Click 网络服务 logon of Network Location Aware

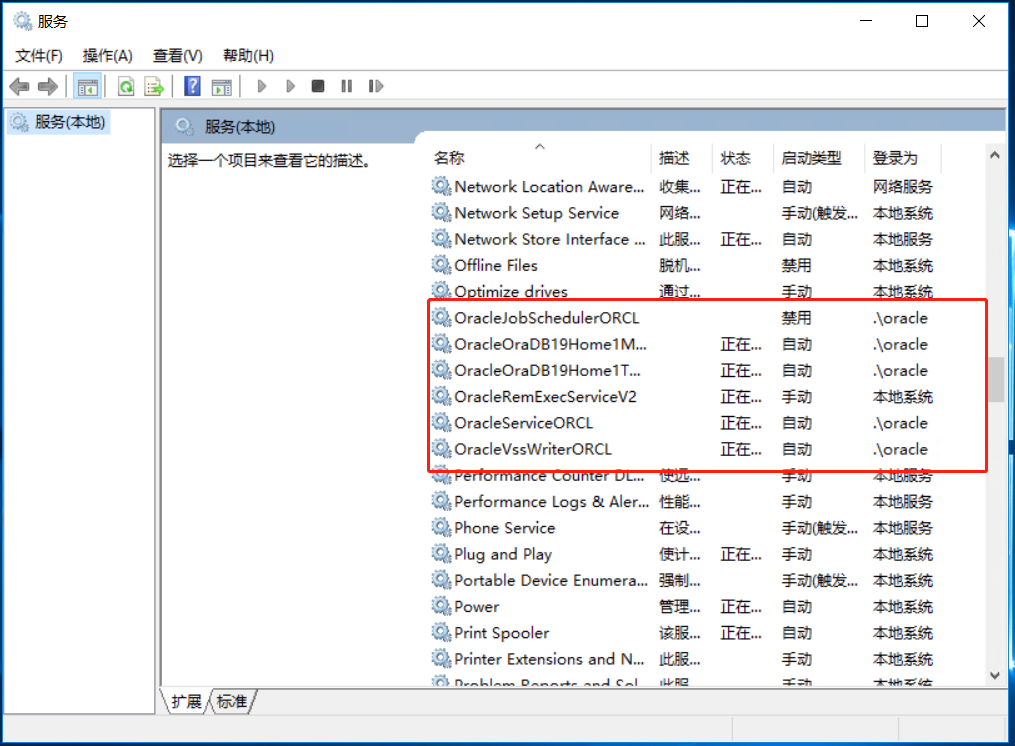click(x=902, y=187)
